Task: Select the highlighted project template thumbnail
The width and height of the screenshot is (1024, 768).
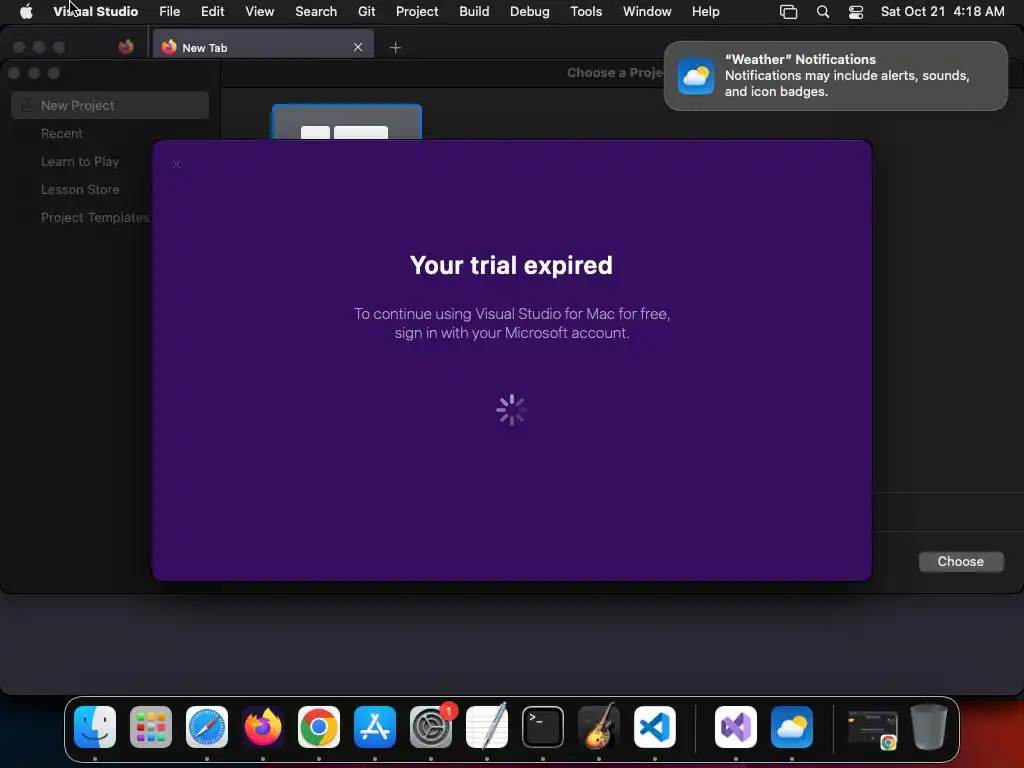Action: [x=347, y=122]
